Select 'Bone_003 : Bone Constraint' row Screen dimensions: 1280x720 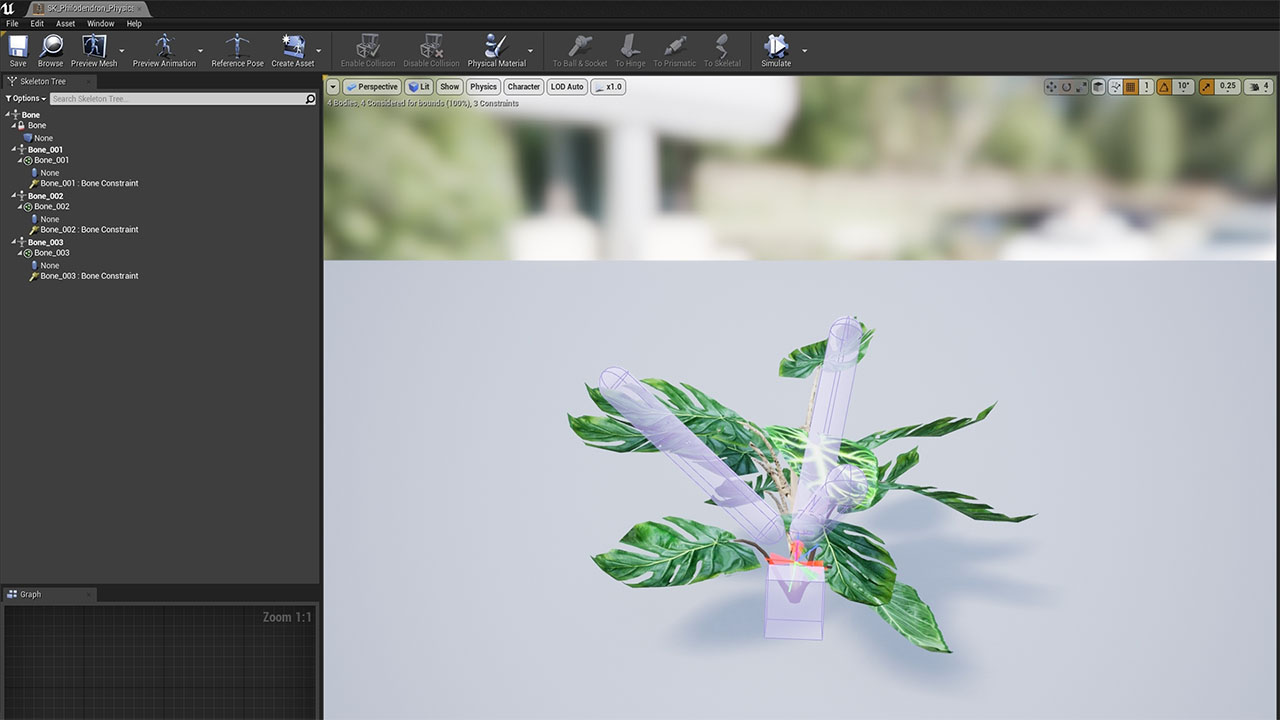(89, 276)
